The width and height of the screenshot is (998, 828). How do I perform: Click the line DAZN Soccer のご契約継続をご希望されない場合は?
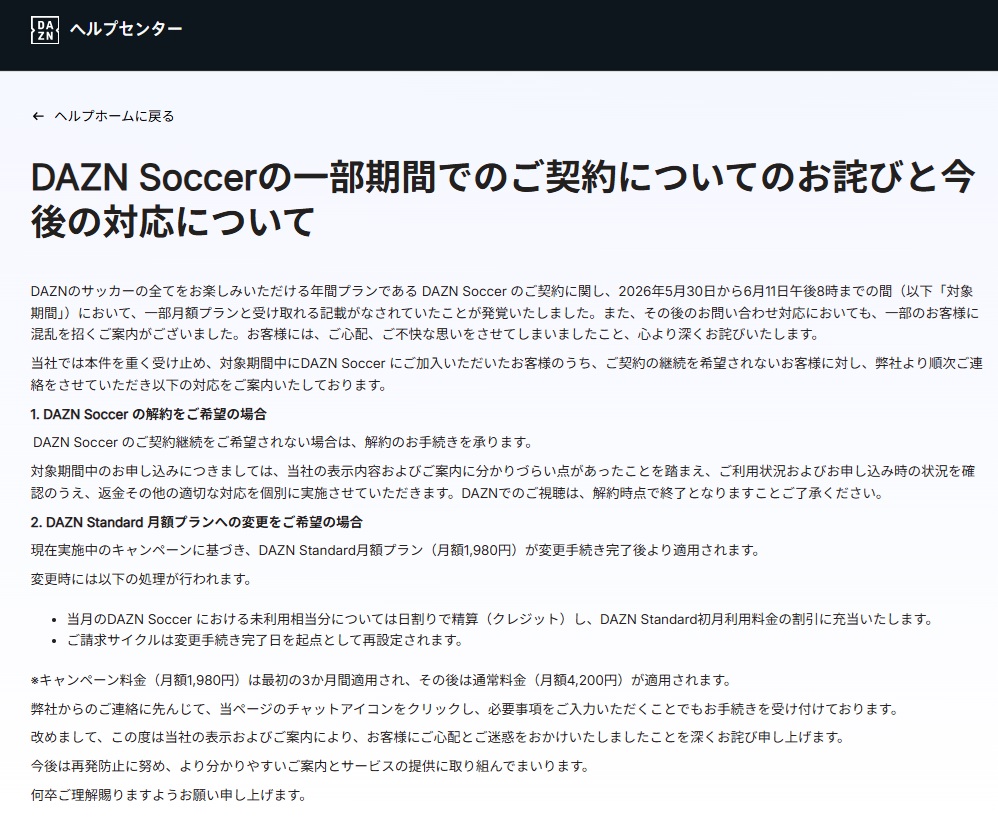click(283, 442)
